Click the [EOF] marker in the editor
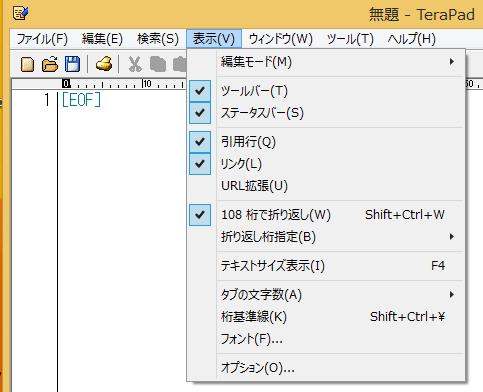The width and height of the screenshot is (483, 392). click(81, 100)
